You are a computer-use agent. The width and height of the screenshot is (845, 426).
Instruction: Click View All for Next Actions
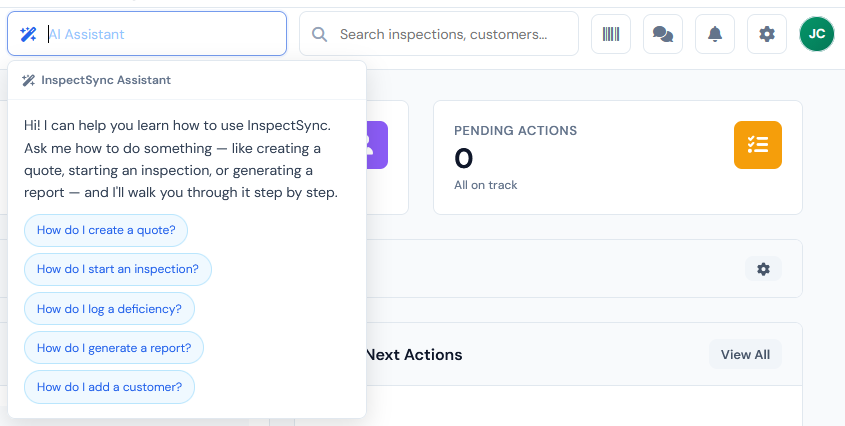[745, 354]
